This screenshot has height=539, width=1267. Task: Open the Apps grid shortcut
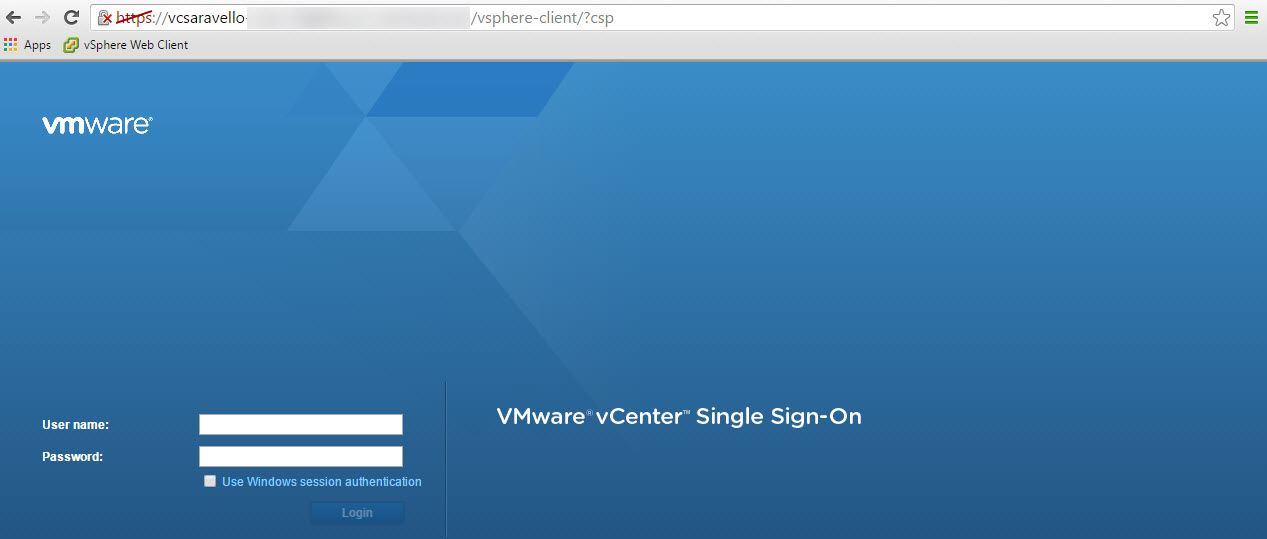click(x=28, y=45)
